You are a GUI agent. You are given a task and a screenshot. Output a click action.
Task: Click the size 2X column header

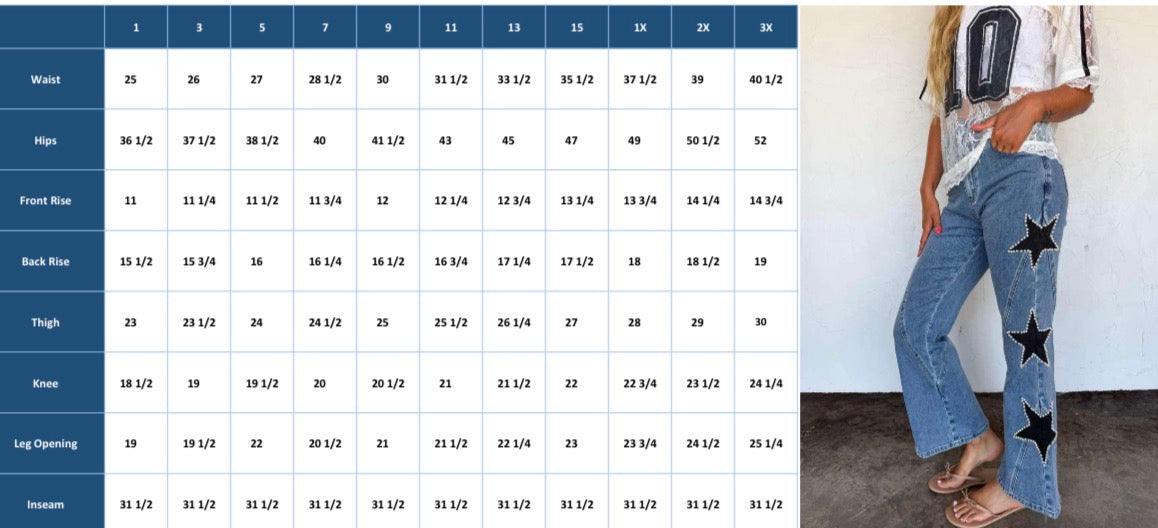pos(703,27)
